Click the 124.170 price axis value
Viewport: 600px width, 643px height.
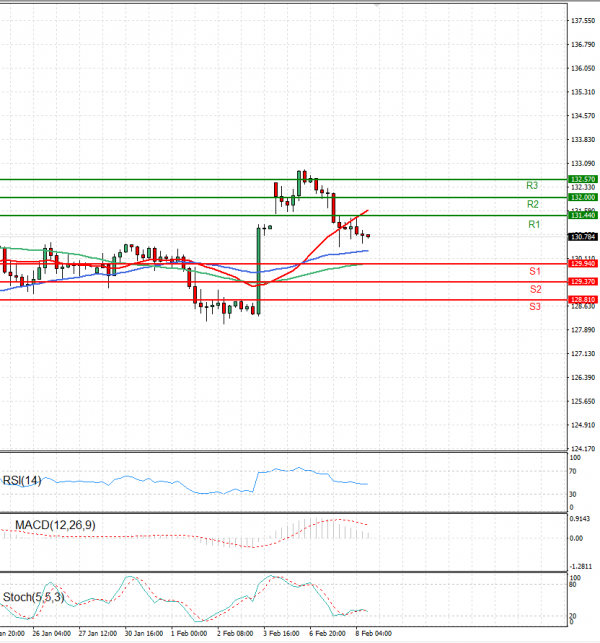click(583, 449)
